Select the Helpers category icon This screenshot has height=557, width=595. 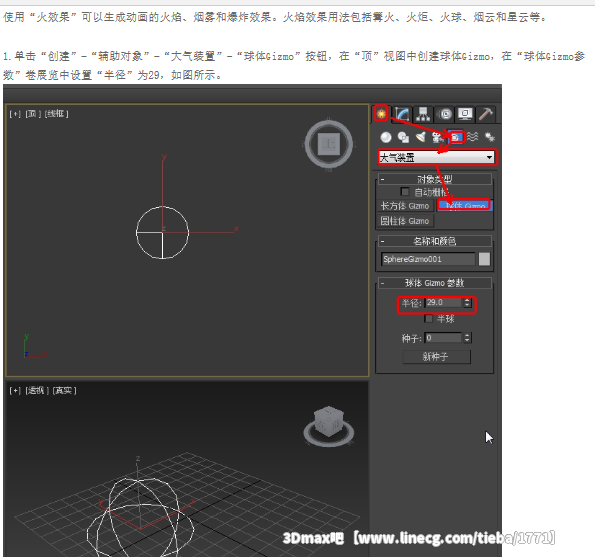click(x=456, y=137)
